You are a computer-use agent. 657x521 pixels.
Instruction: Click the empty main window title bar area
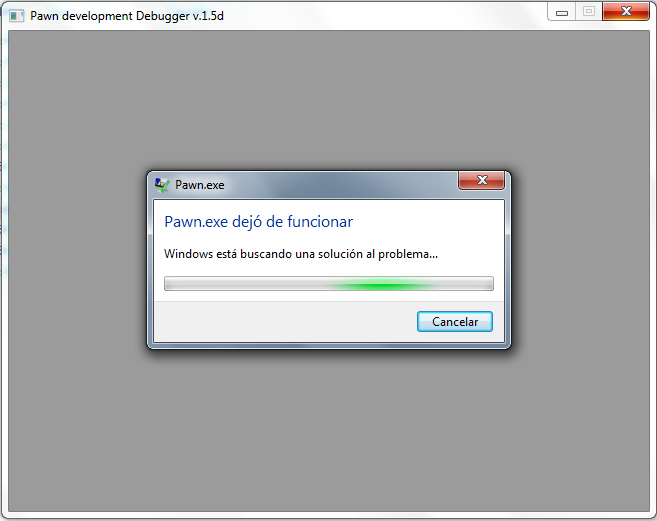pyautogui.click(x=385, y=16)
